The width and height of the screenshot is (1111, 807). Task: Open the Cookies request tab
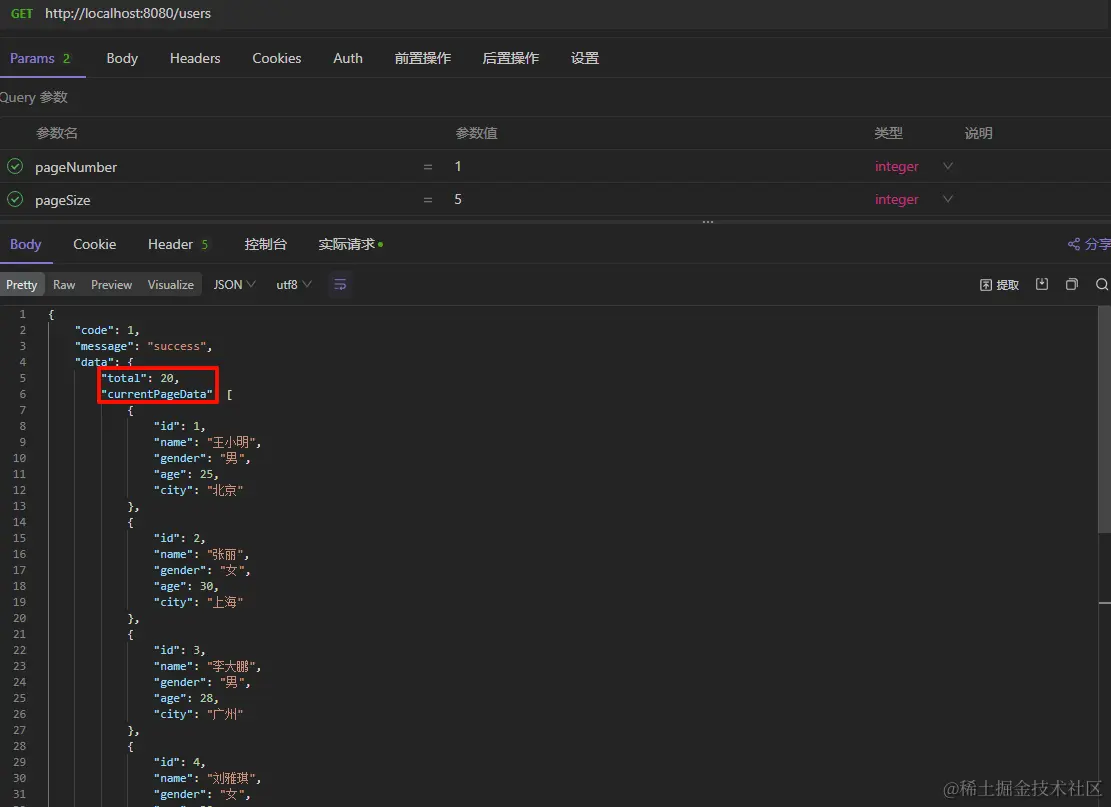click(276, 58)
